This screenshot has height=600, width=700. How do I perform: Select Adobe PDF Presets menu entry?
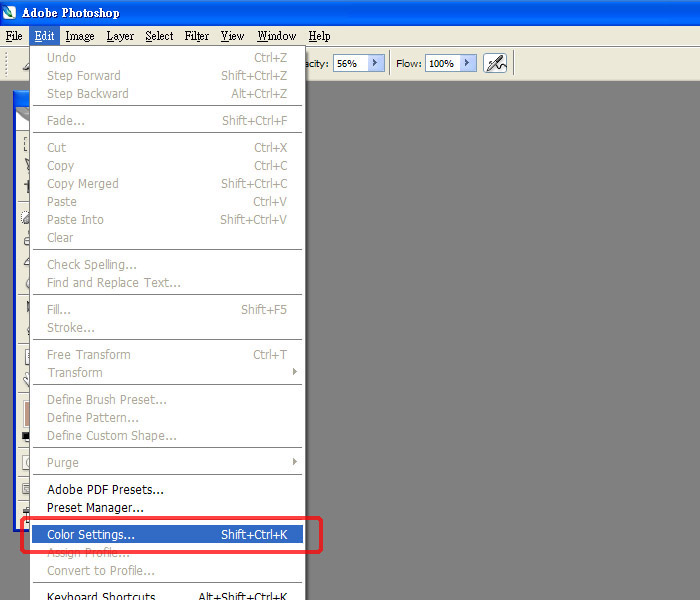105,490
